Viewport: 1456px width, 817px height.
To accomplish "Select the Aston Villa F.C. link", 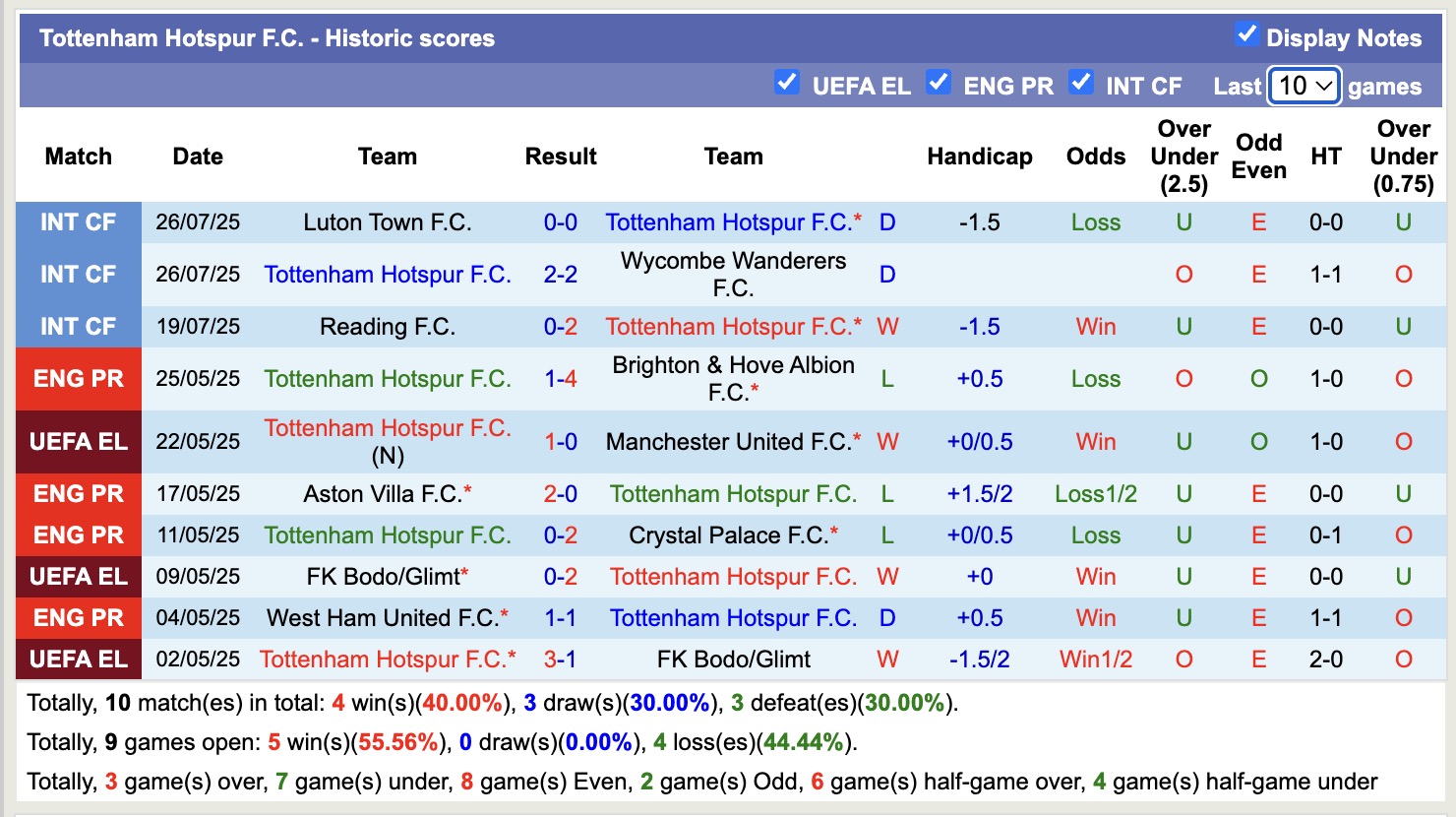I will pos(382,494).
